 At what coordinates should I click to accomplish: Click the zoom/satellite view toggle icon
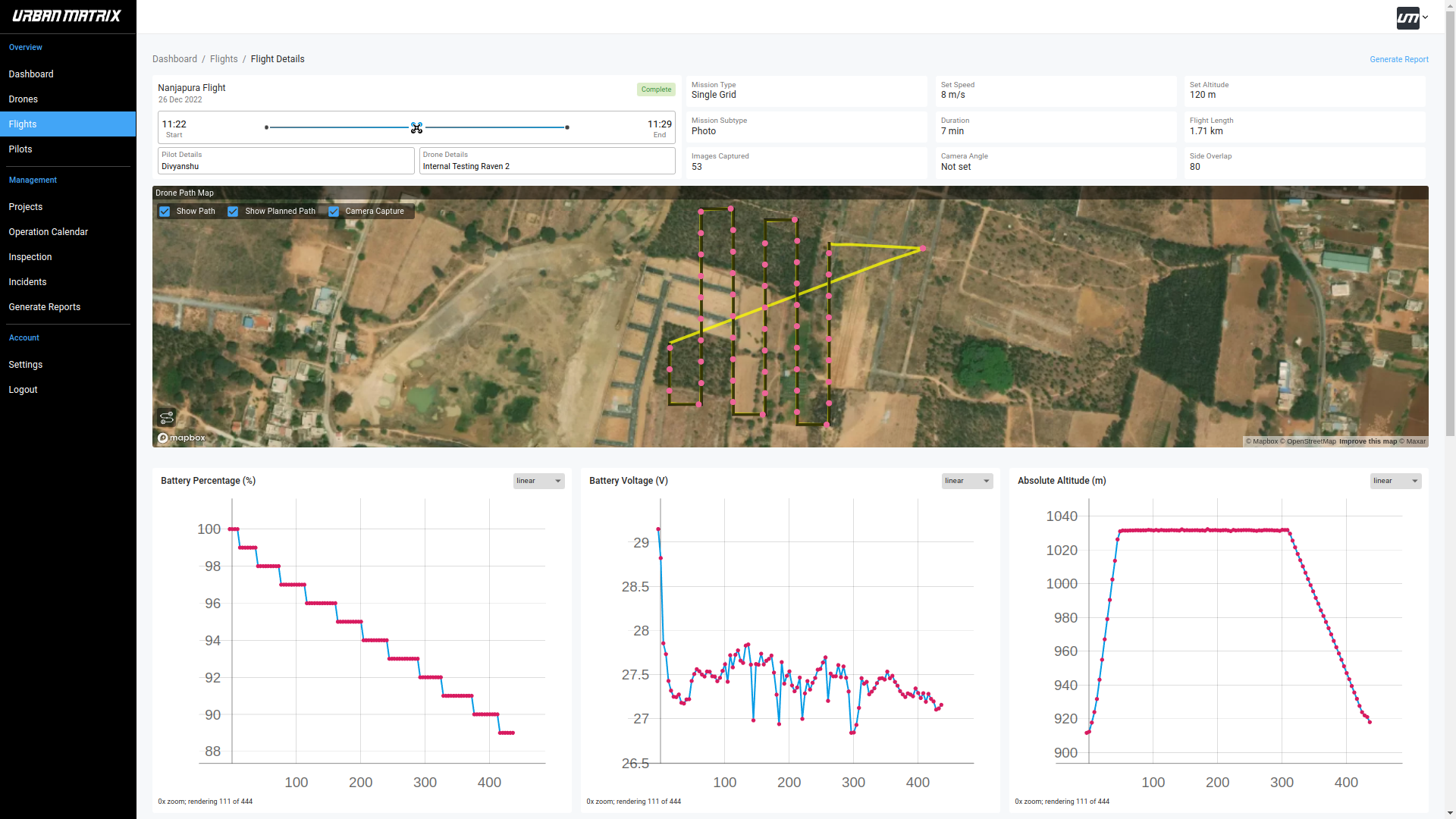tap(167, 417)
